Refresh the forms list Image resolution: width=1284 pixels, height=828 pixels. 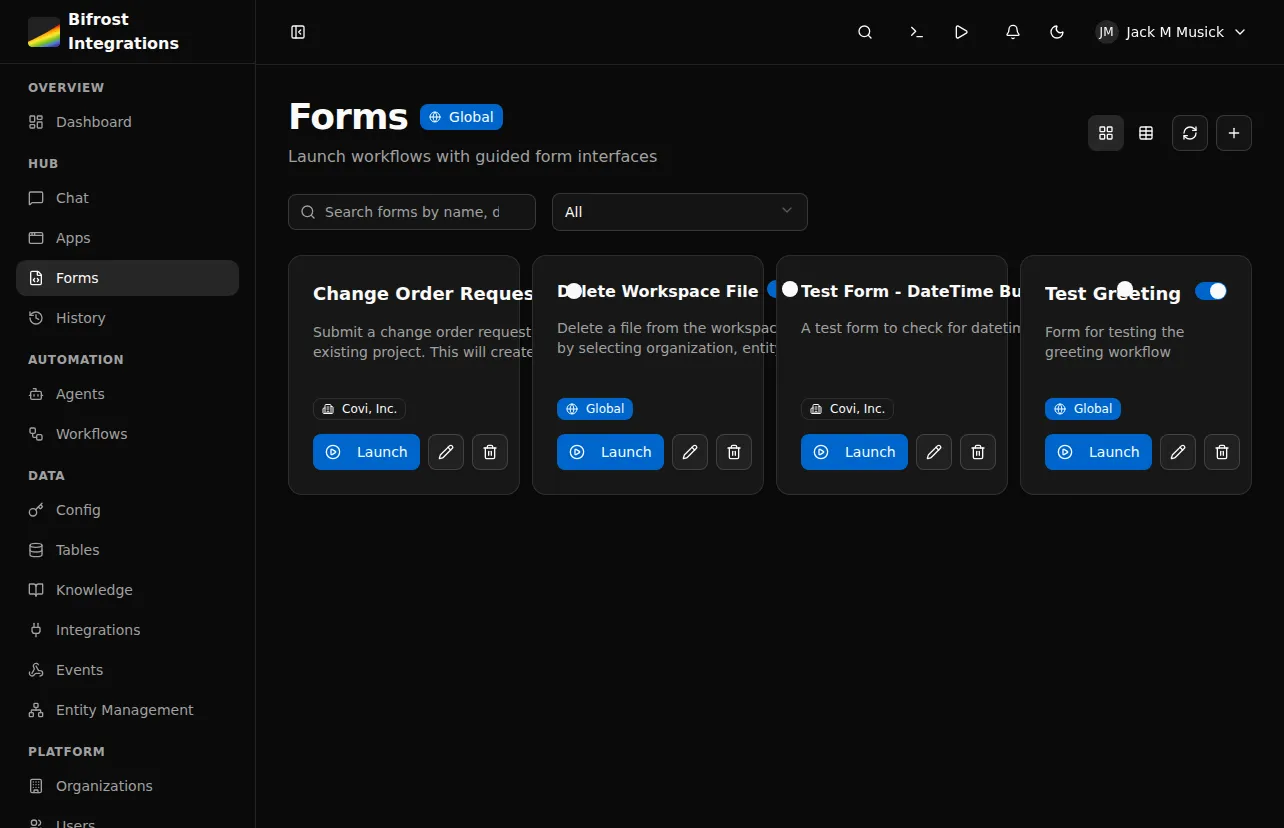1189,132
